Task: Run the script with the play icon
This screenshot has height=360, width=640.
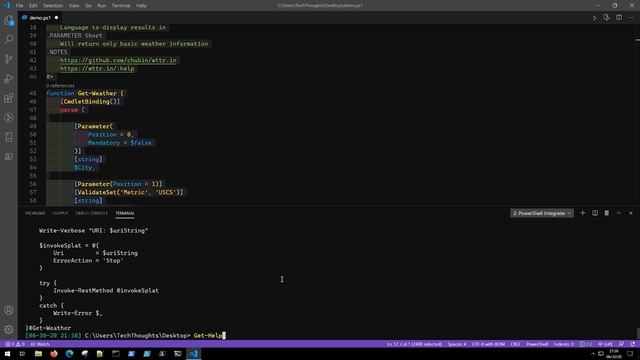Action: pos(595,18)
